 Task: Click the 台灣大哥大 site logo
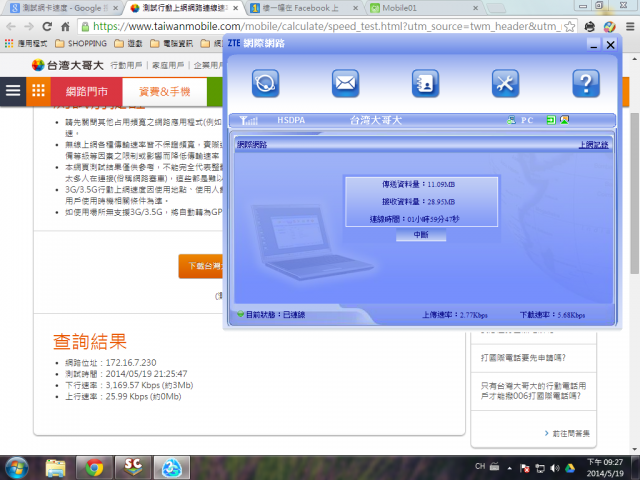[x=67, y=65]
